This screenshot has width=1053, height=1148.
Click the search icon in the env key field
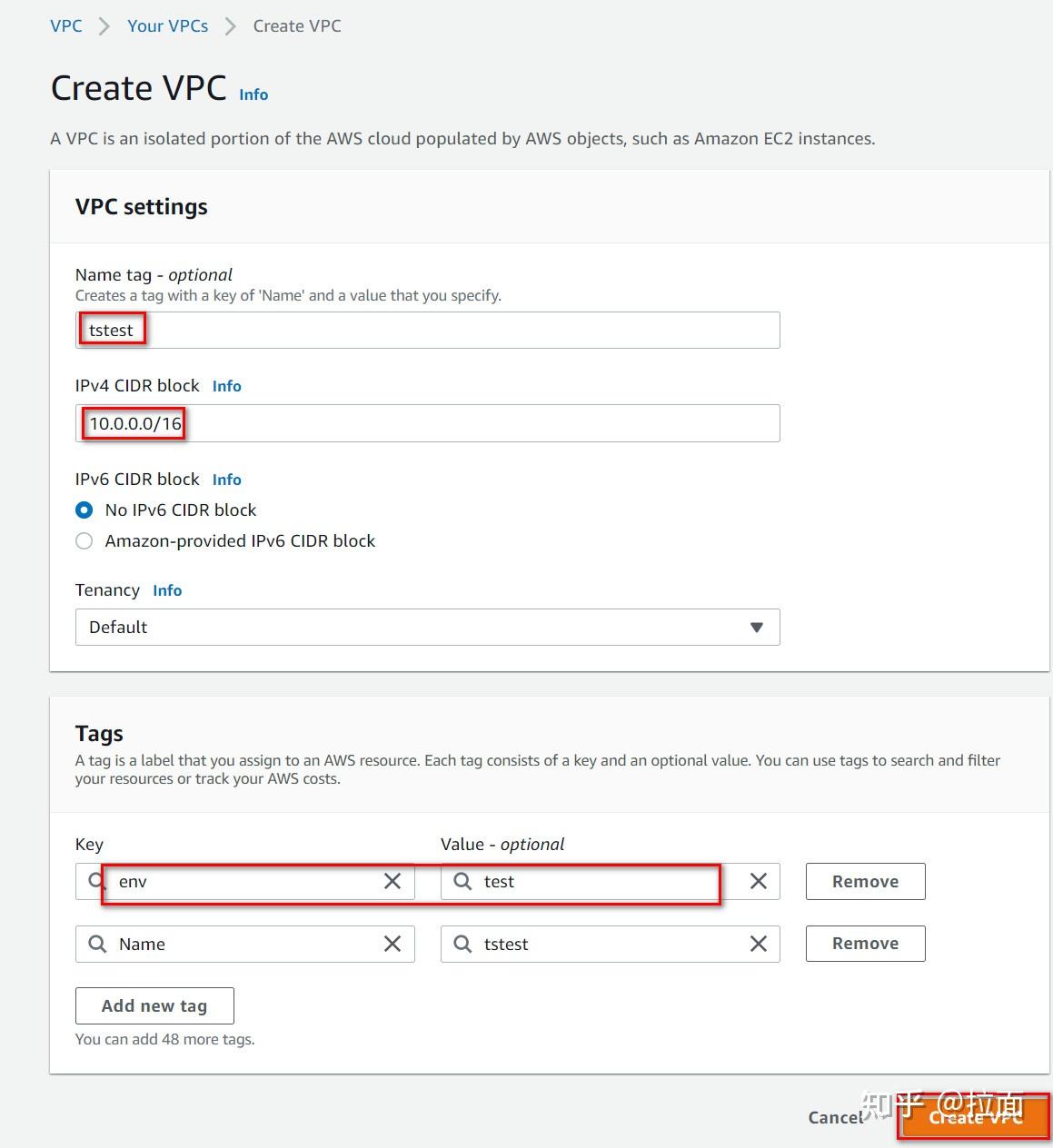coord(95,881)
